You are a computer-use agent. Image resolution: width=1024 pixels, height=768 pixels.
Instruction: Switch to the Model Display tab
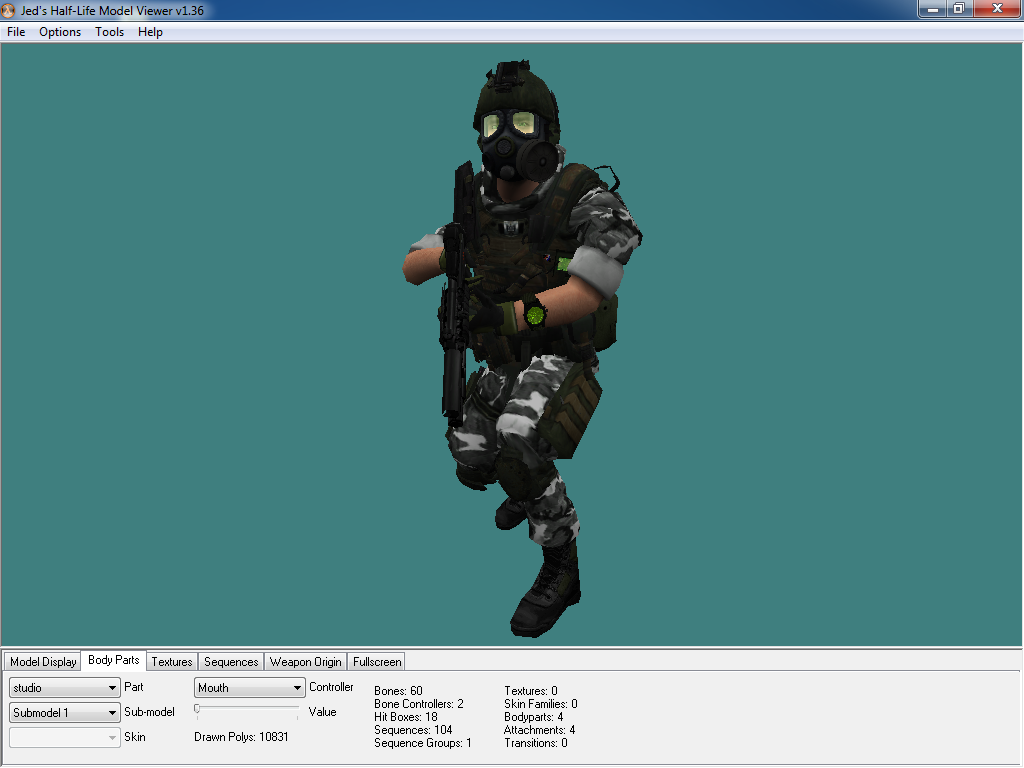[43, 662]
